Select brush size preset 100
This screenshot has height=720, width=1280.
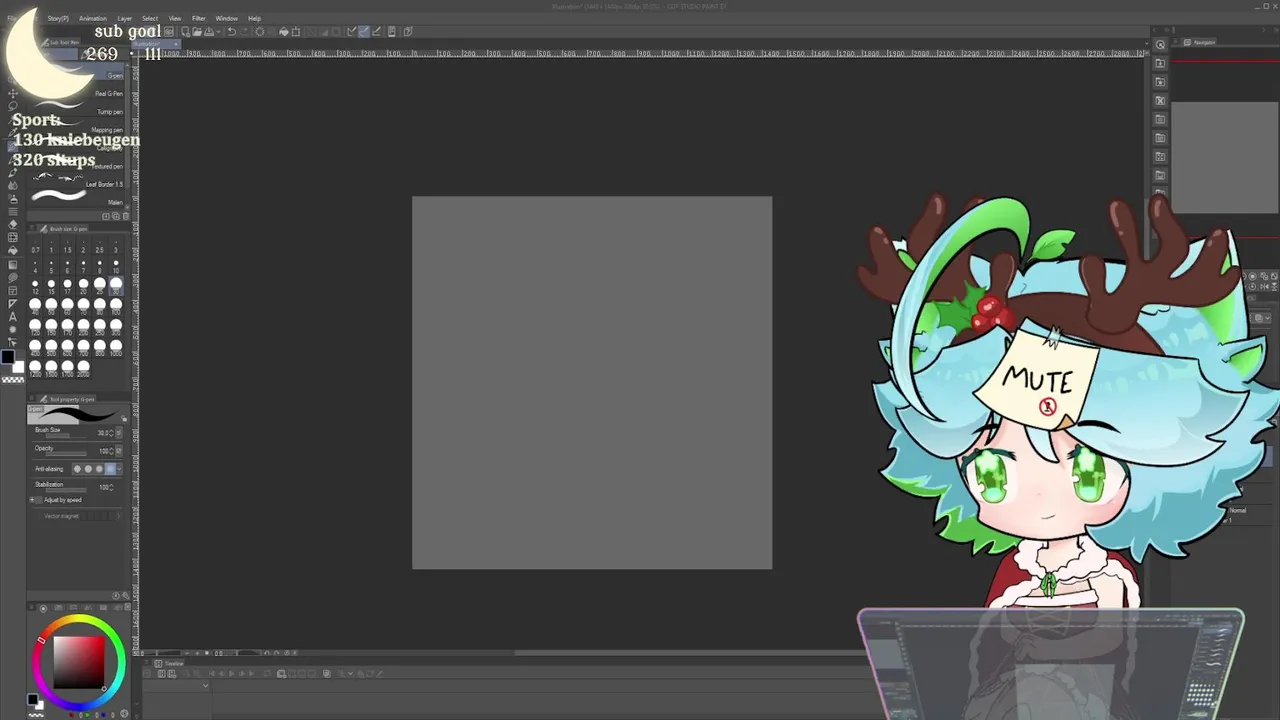coord(116,307)
